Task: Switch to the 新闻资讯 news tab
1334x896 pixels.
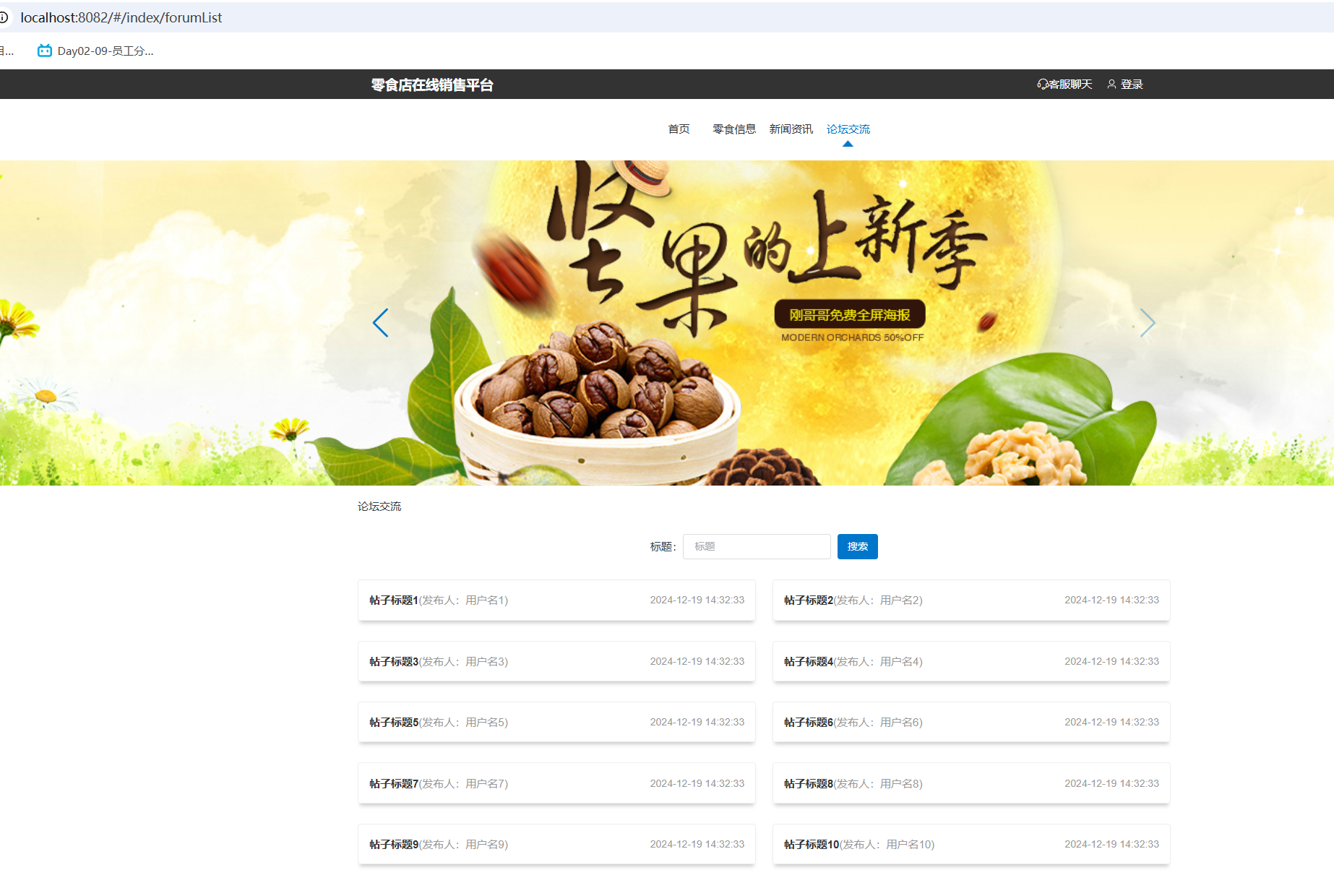Action: pos(791,129)
